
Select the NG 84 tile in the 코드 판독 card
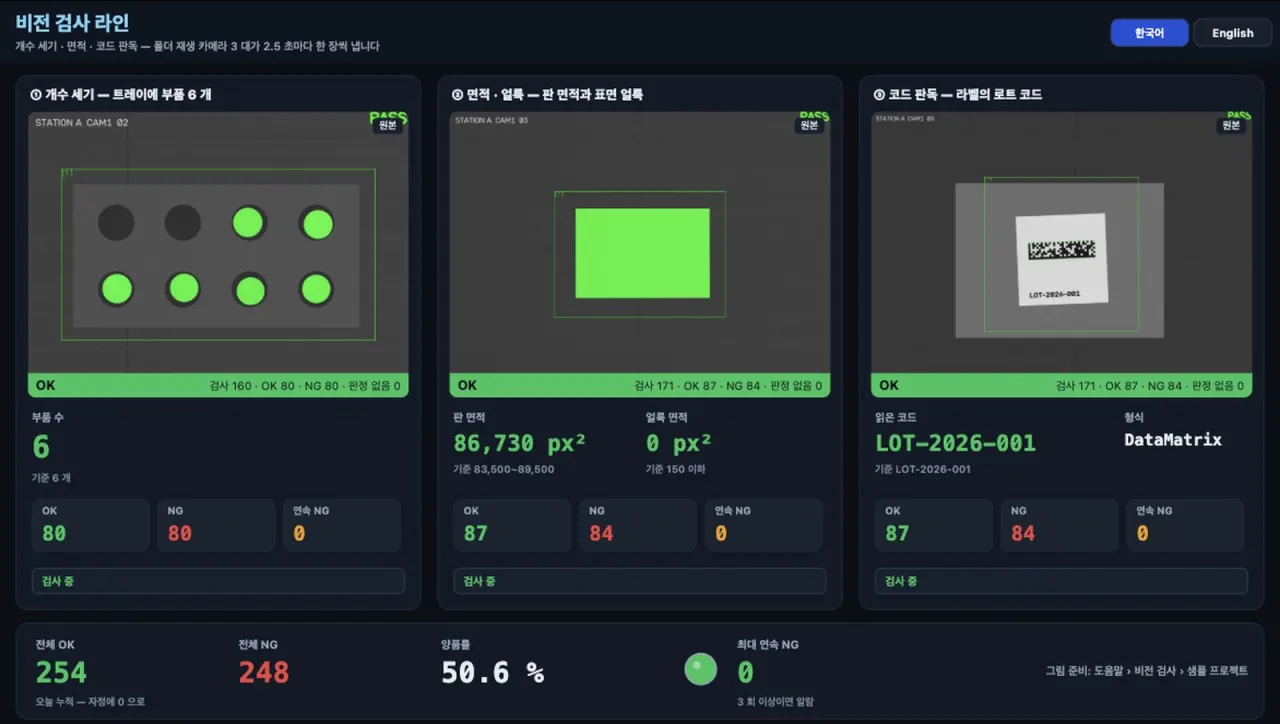pos(1060,525)
